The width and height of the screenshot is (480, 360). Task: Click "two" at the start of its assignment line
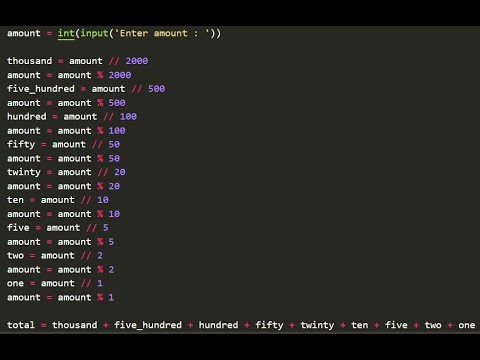[15, 256]
